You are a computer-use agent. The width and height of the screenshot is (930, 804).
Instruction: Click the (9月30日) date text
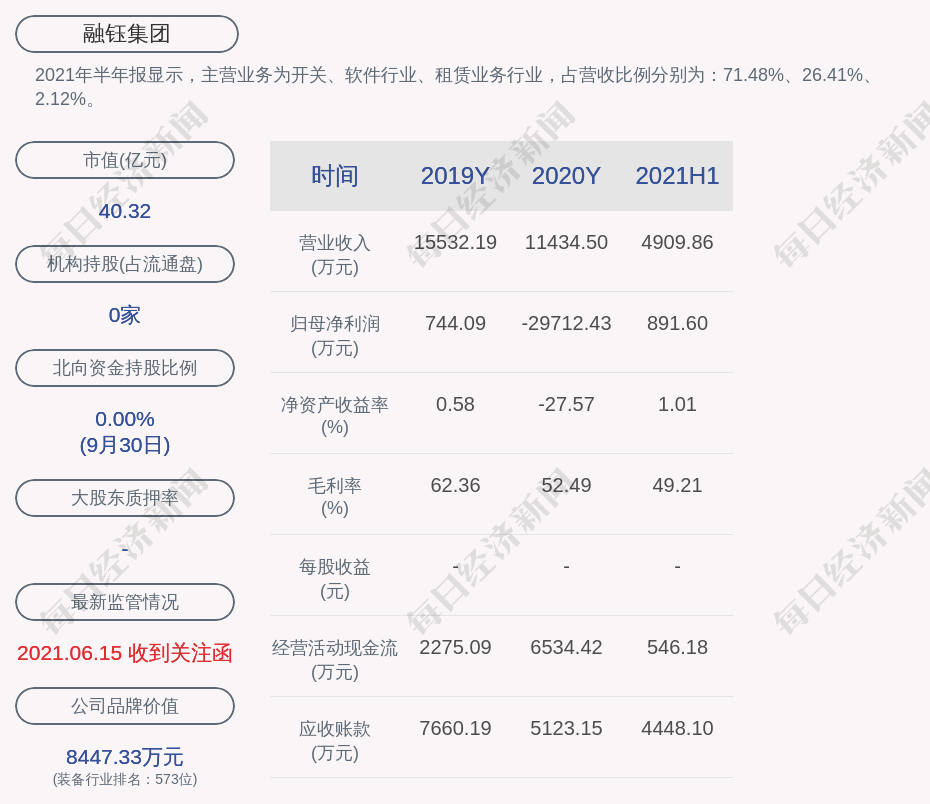[125, 445]
